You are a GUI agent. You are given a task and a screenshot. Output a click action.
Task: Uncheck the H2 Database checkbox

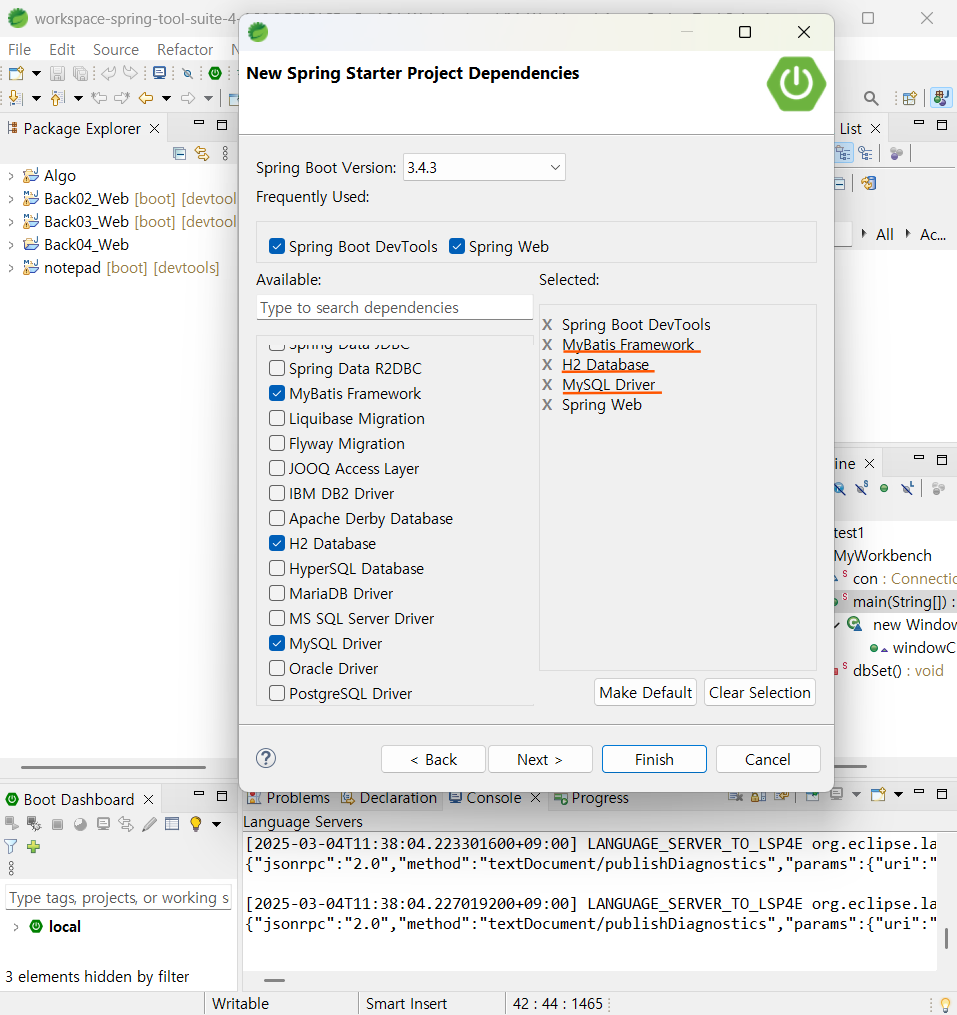276,544
